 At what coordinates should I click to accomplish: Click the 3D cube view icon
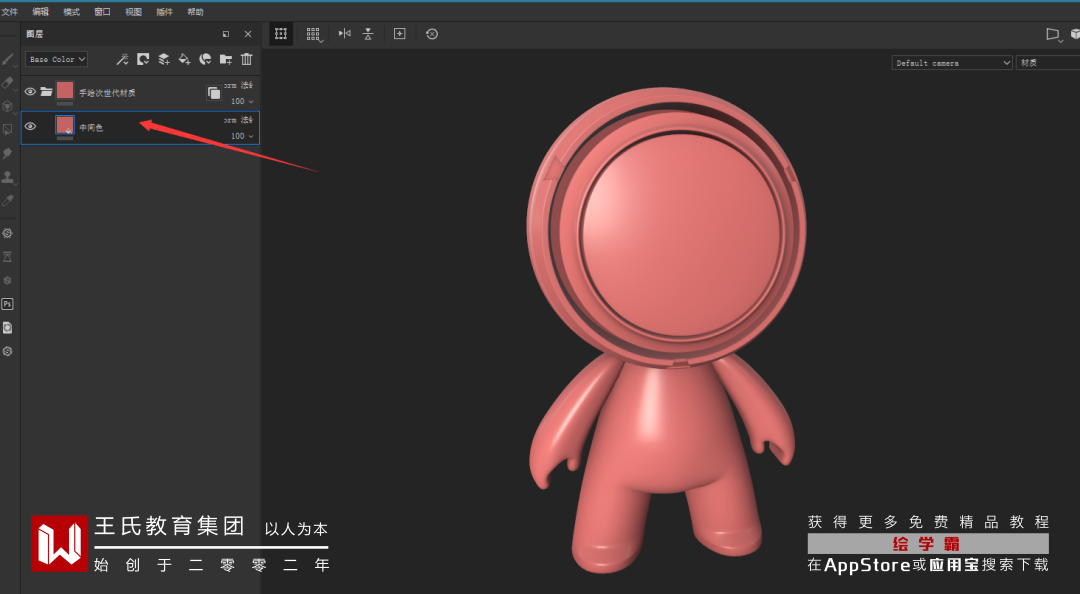click(1074, 34)
